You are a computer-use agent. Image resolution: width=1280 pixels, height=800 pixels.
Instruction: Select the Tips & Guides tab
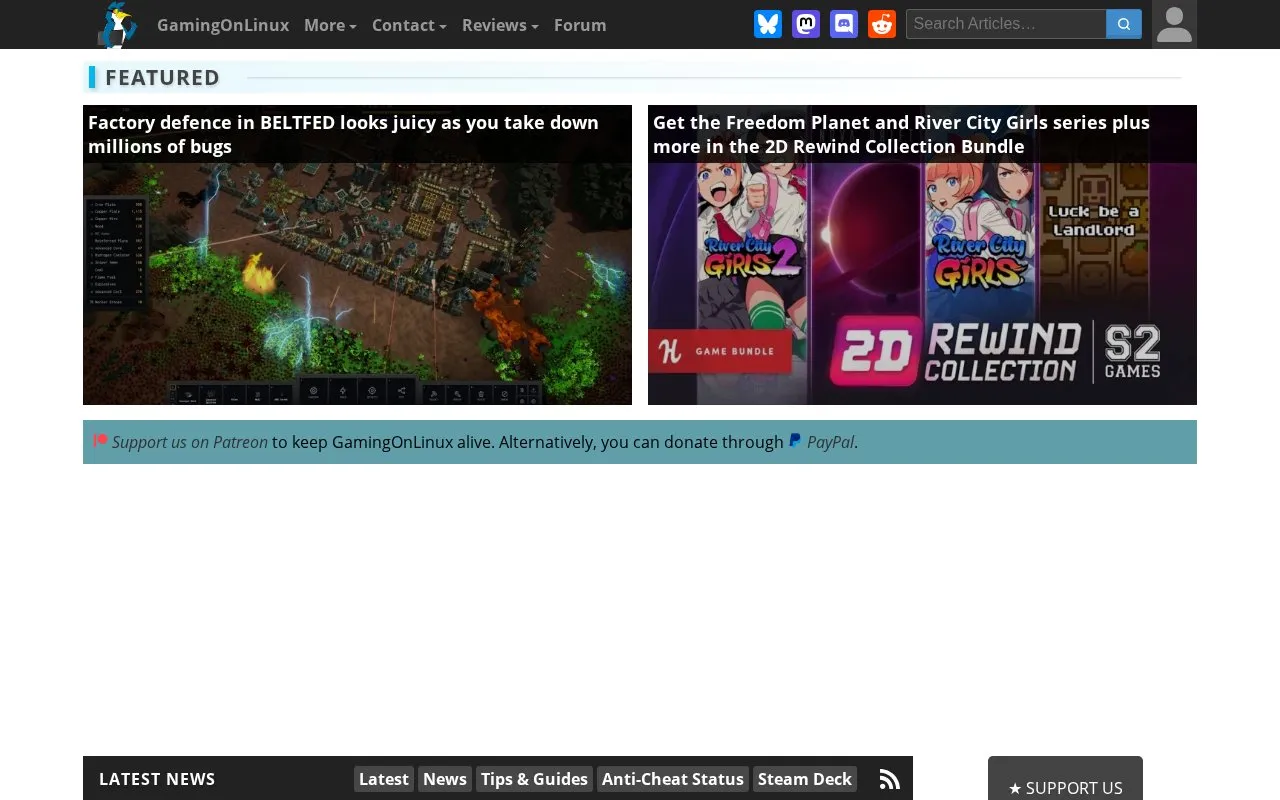tap(534, 779)
